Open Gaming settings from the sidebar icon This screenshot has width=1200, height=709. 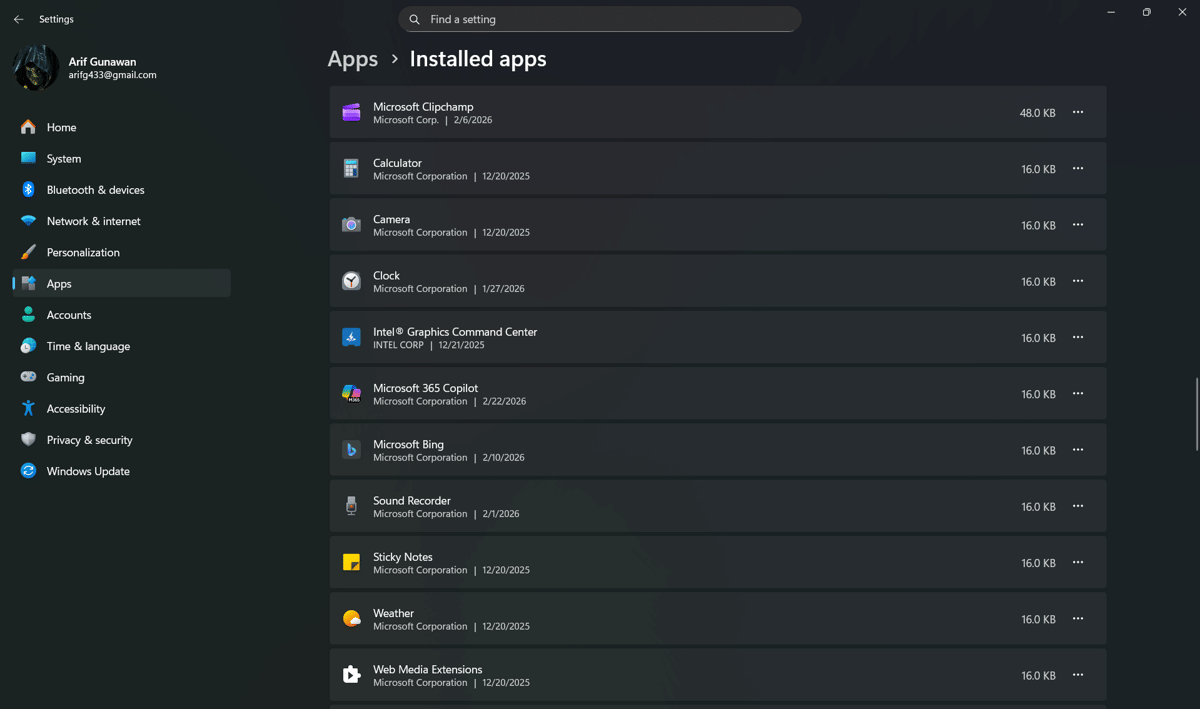[x=27, y=377]
